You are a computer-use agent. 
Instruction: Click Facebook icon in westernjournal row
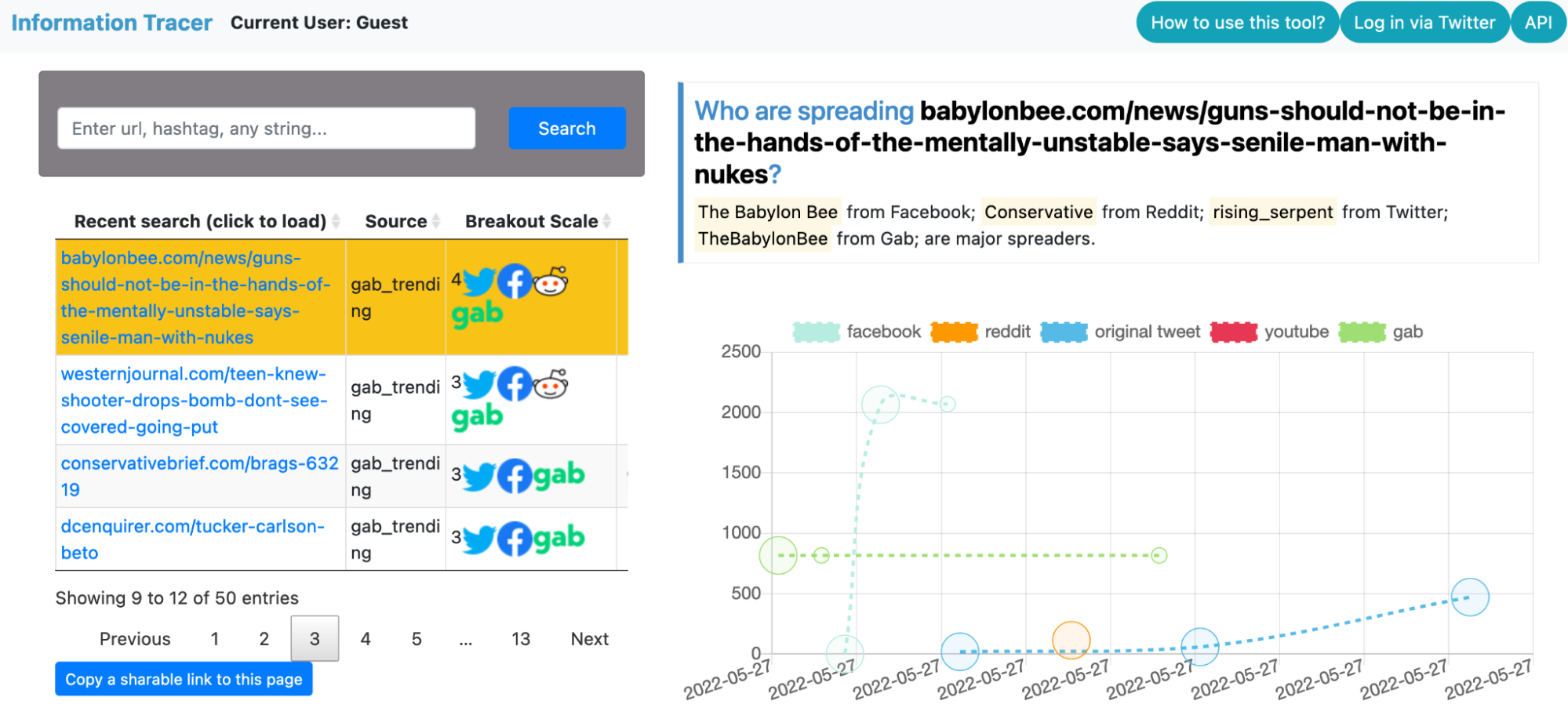(515, 385)
